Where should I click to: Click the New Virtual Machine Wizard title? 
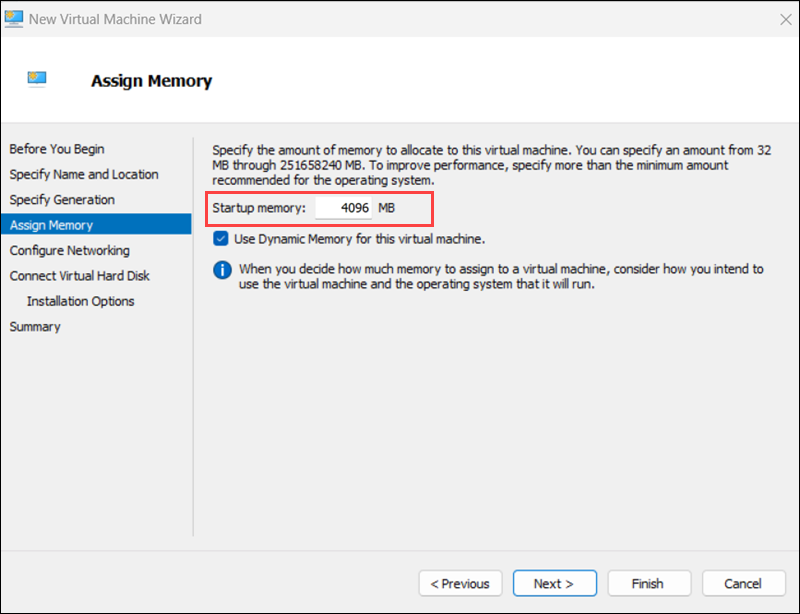[x=115, y=19]
